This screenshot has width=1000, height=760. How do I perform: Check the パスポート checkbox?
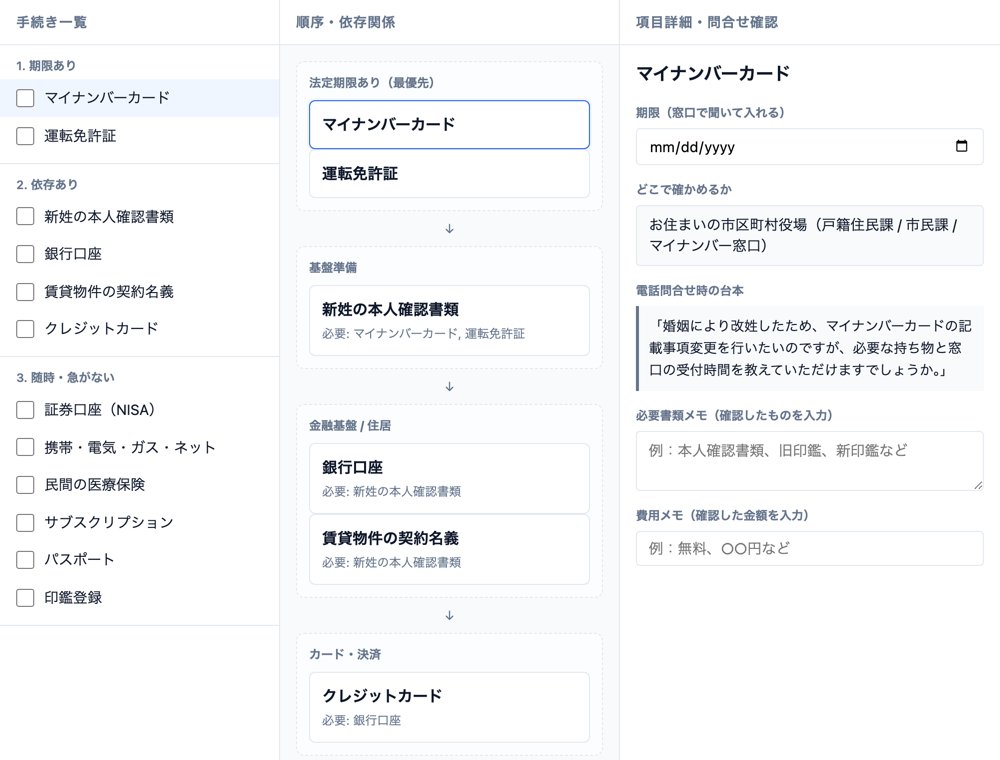tap(25, 560)
